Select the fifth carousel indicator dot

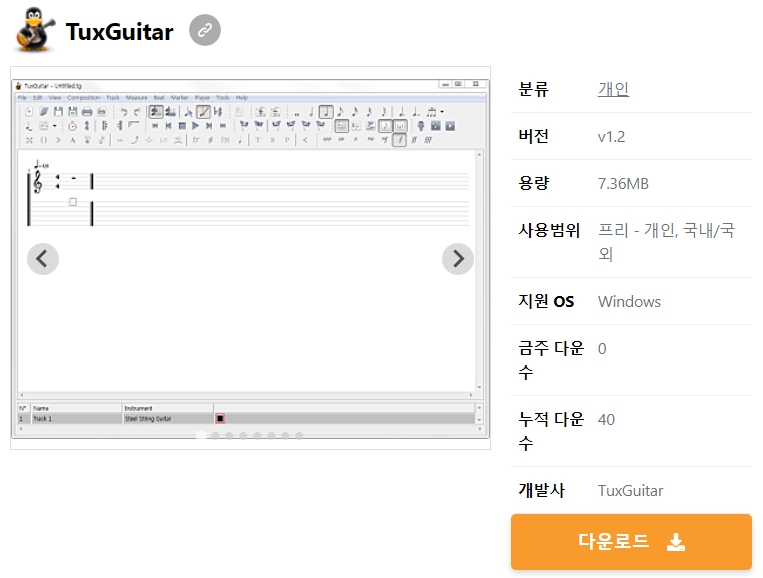(x=257, y=435)
